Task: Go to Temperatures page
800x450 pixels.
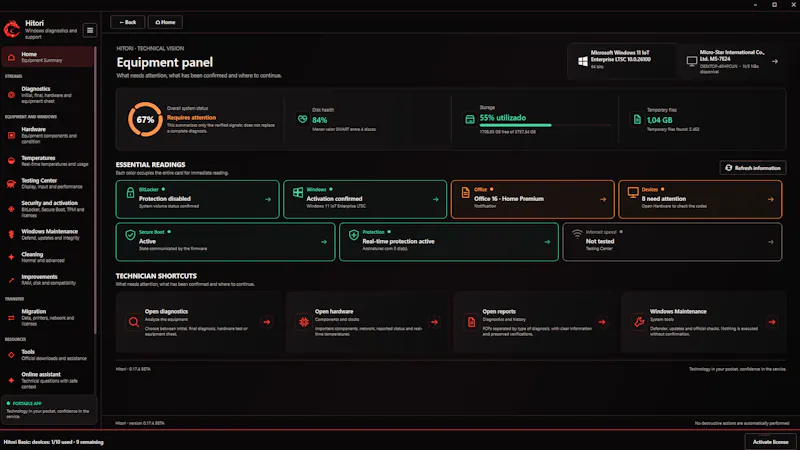Action: tap(47, 161)
